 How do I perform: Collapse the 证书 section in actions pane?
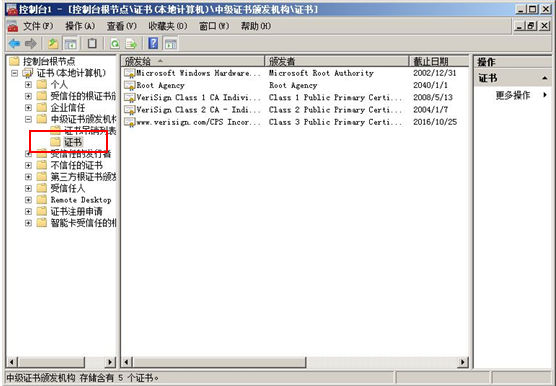tap(545, 78)
